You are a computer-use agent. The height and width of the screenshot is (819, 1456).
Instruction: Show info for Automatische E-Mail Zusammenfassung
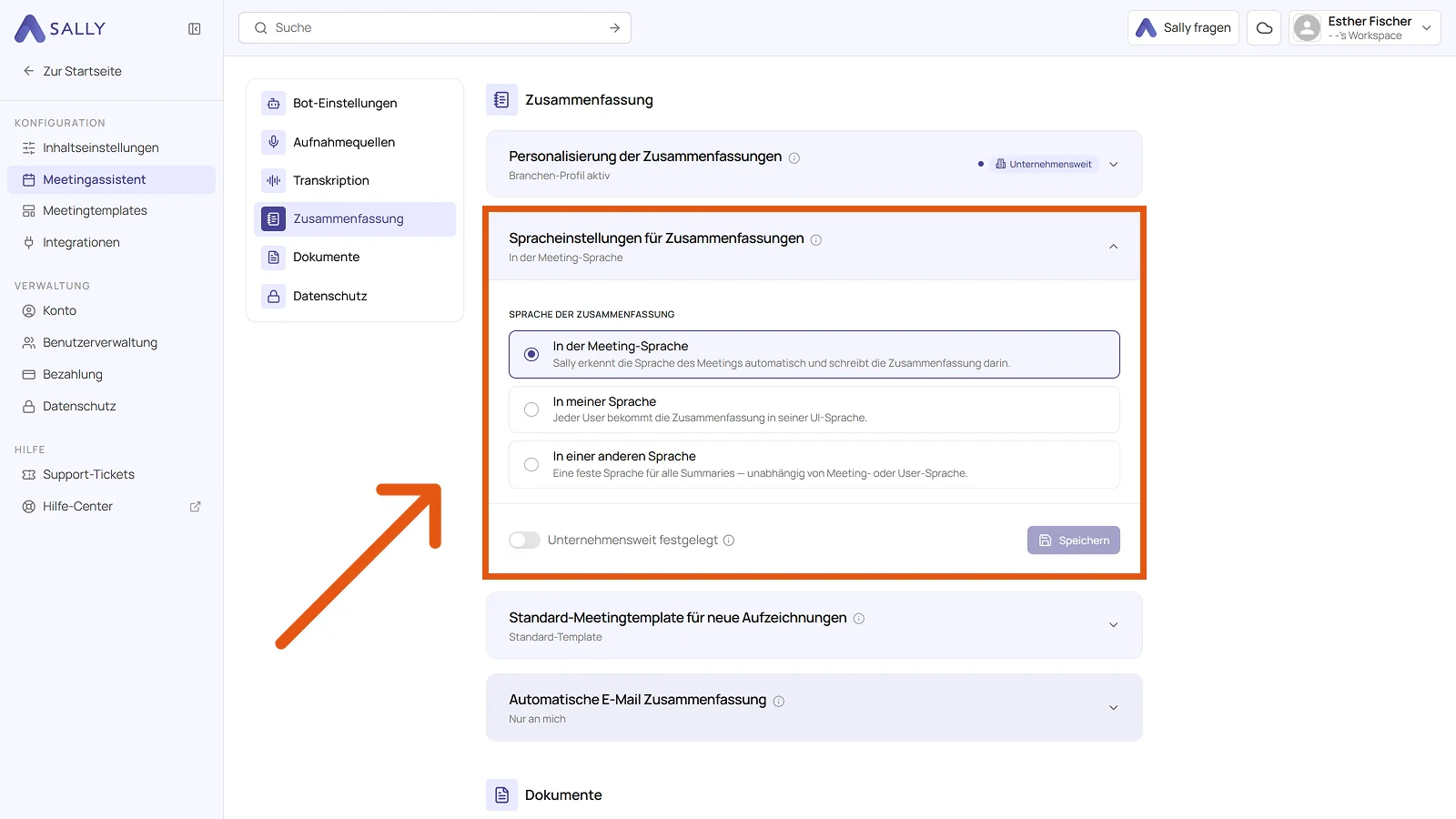pos(779,702)
